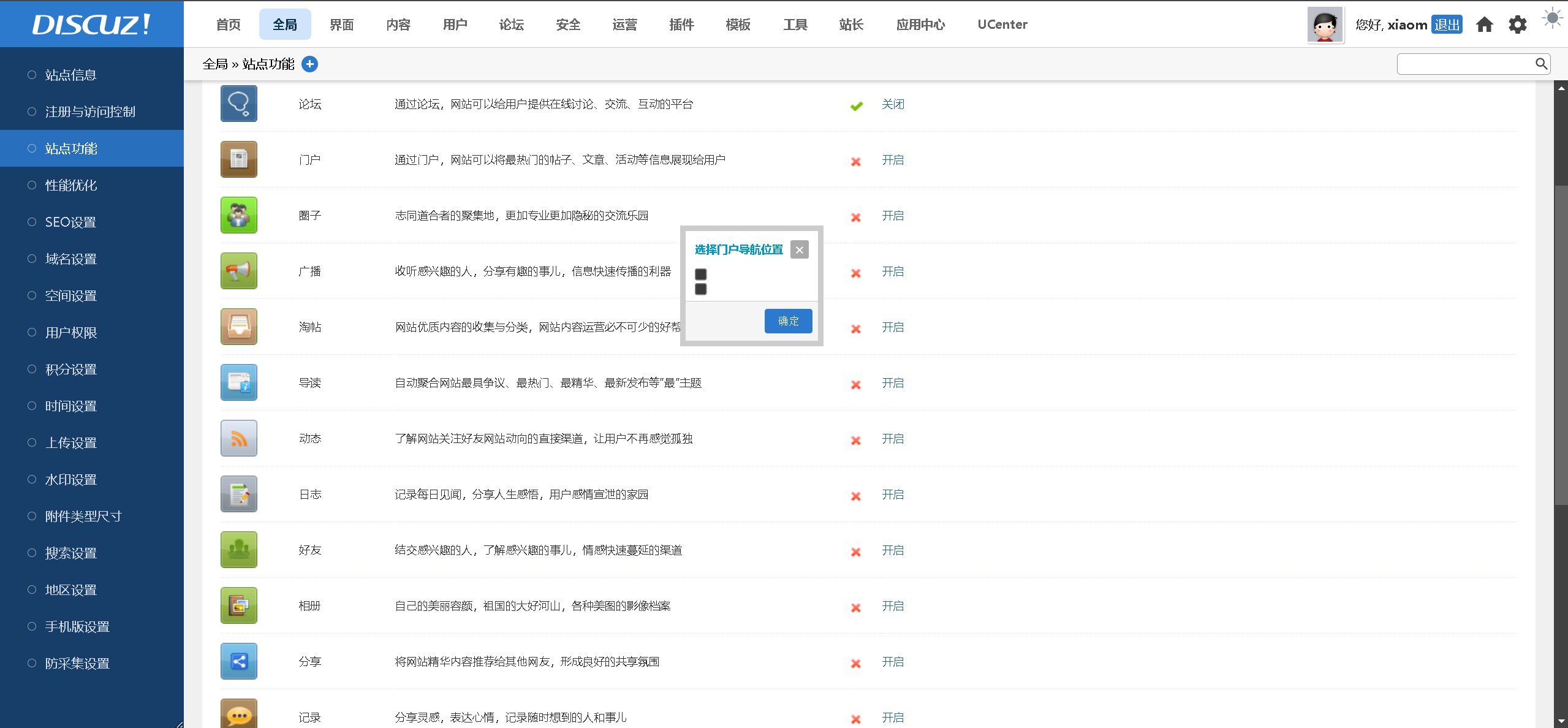This screenshot has height=728, width=1568.
Task: Select 性能优化 in the sidebar
Action: pos(71,185)
